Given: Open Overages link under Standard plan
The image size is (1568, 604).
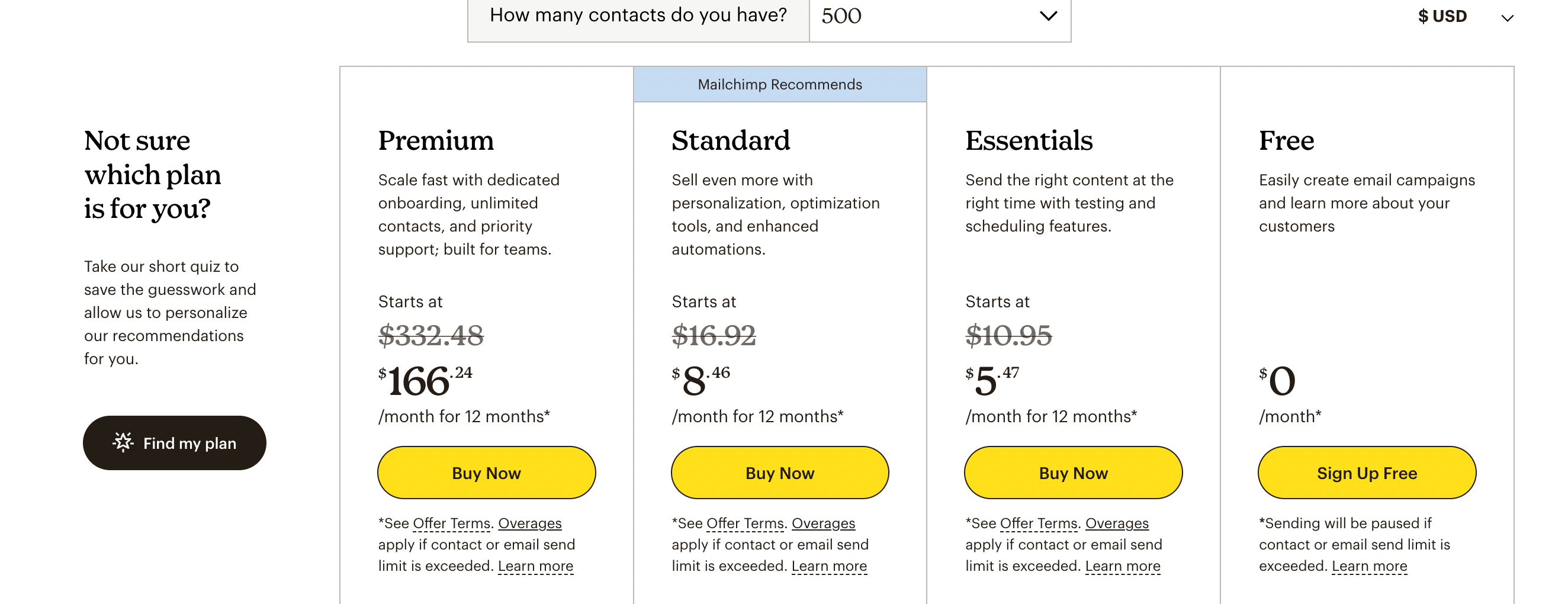Looking at the screenshot, I should [x=823, y=523].
